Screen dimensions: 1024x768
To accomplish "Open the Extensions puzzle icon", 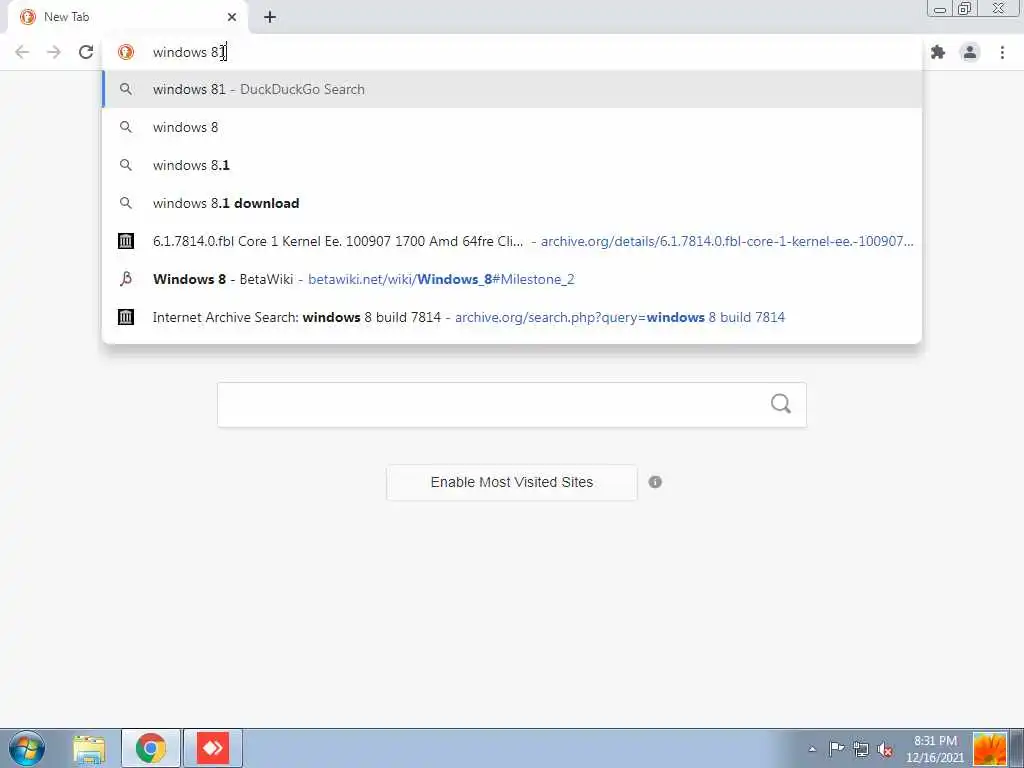I will click(x=938, y=52).
